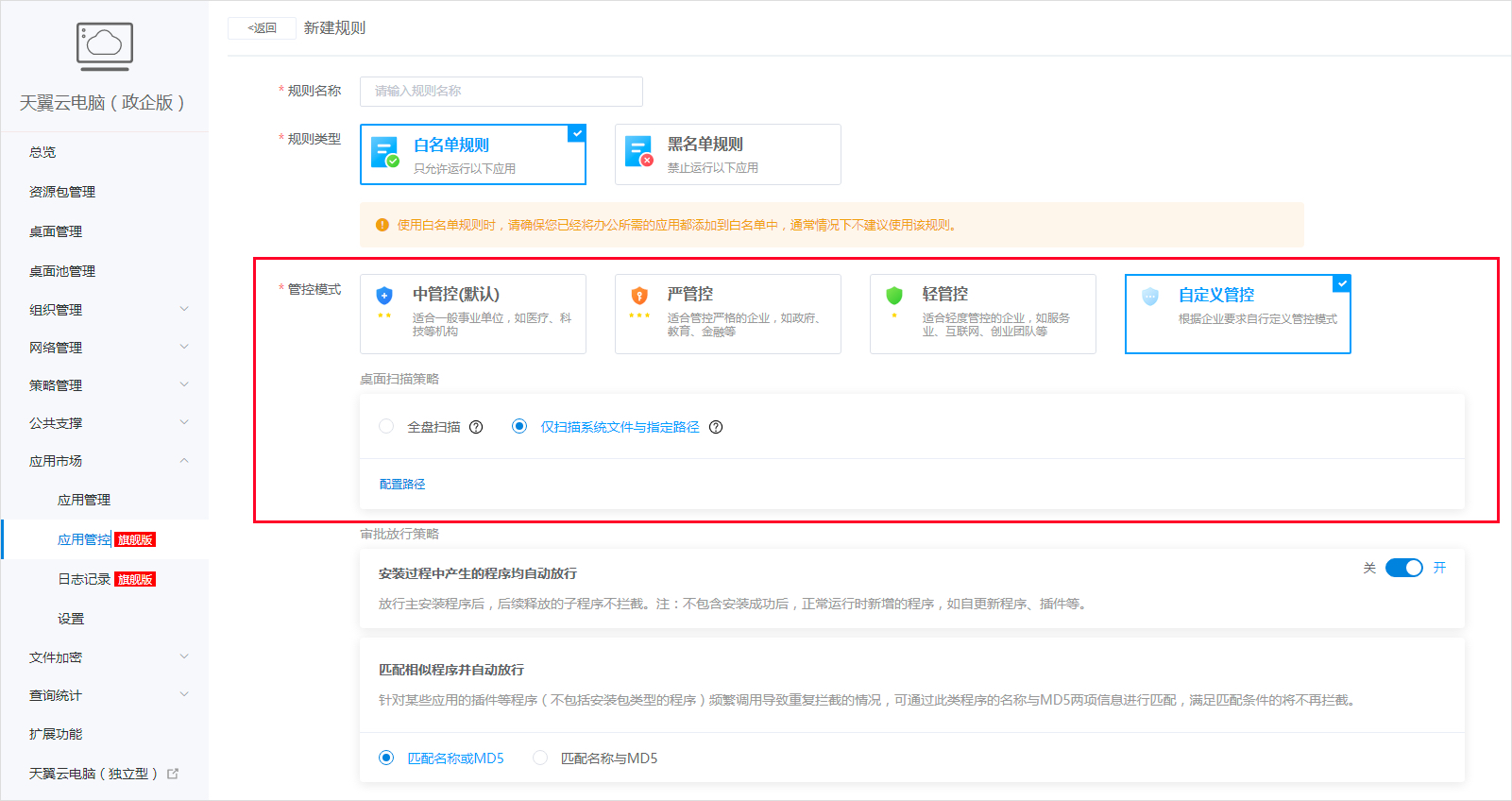The width and height of the screenshot is (1512, 801).
Task: Select the 中管控(默认) mode card
Action: click(x=473, y=314)
